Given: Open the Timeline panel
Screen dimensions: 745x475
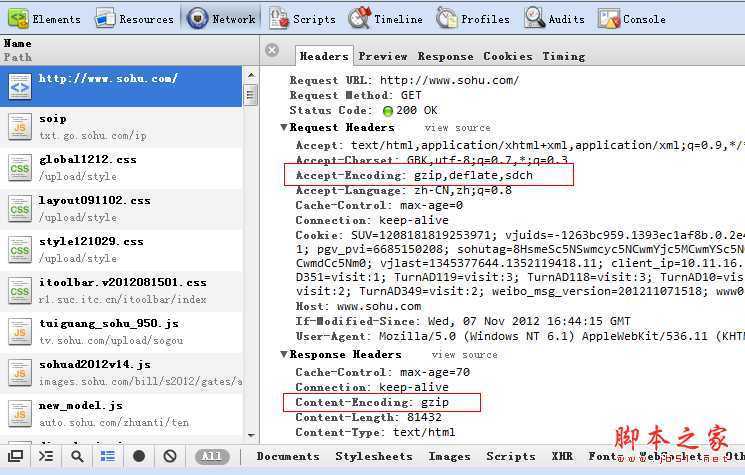Looking at the screenshot, I should pyautogui.click(x=385, y=19).
